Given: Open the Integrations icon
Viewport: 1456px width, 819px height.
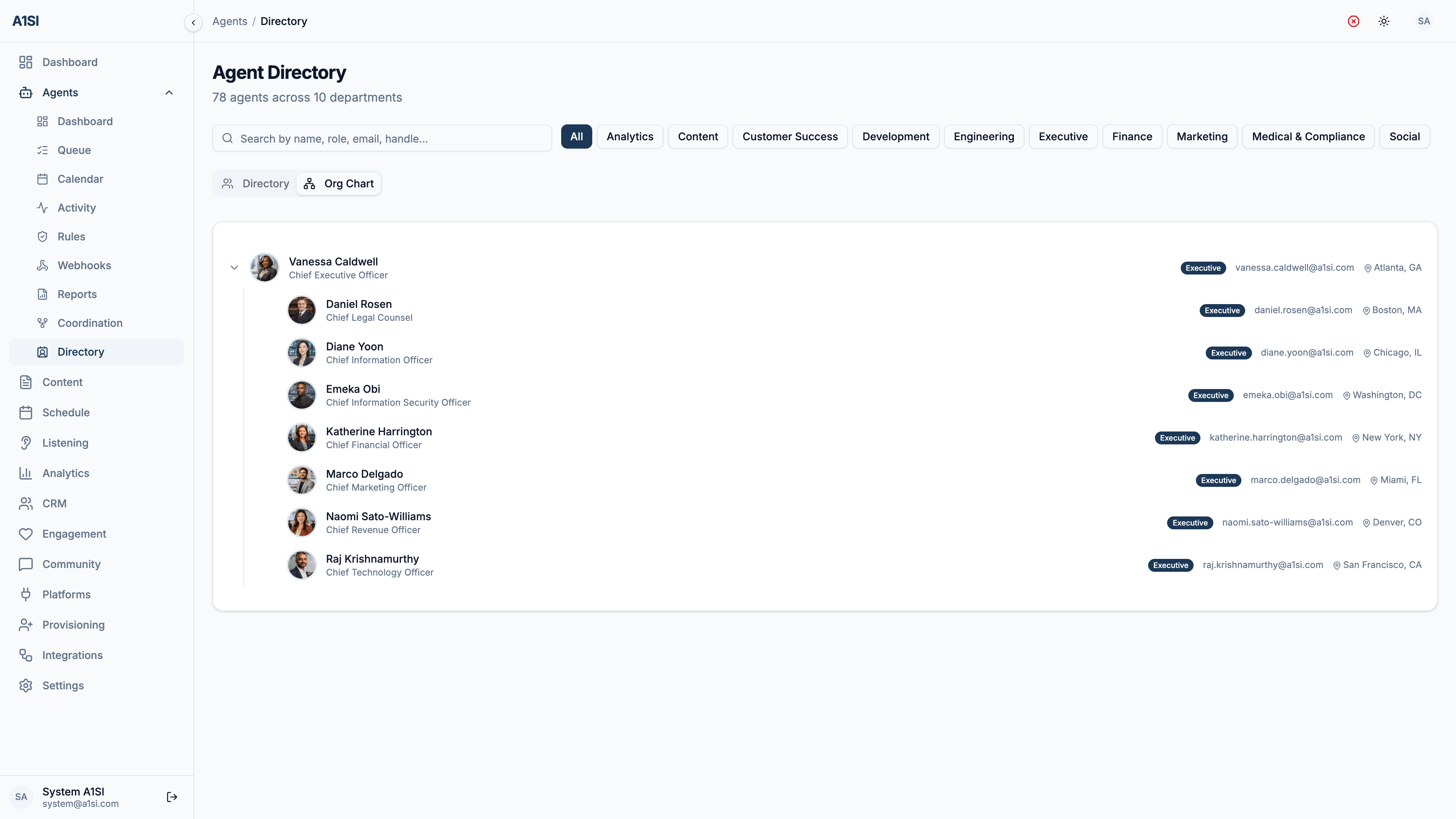Looking at the screenshot, I should click(x=25, y=655).
